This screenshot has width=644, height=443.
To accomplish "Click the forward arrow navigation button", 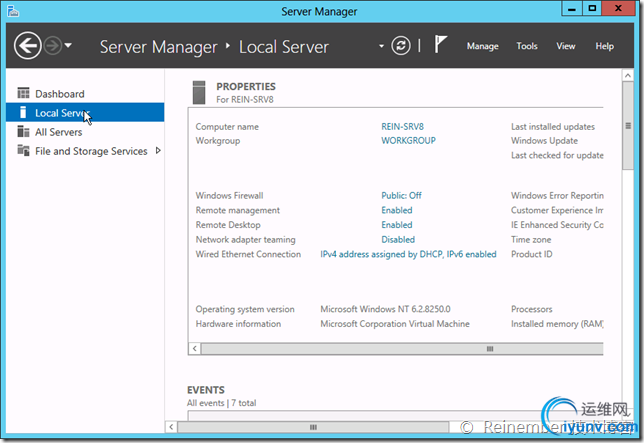I will coord(53,46).
